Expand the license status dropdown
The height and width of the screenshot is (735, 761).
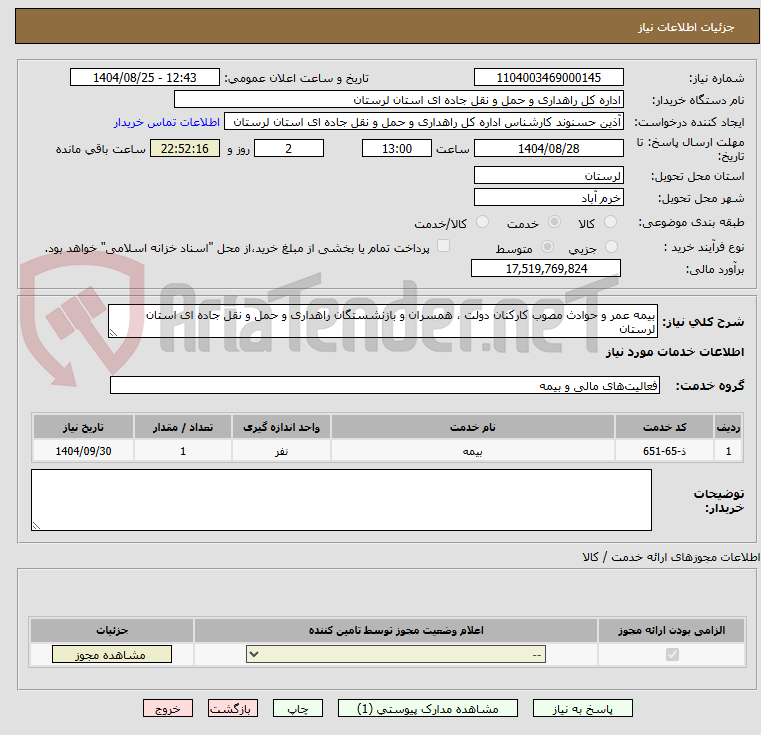point(396,655)
